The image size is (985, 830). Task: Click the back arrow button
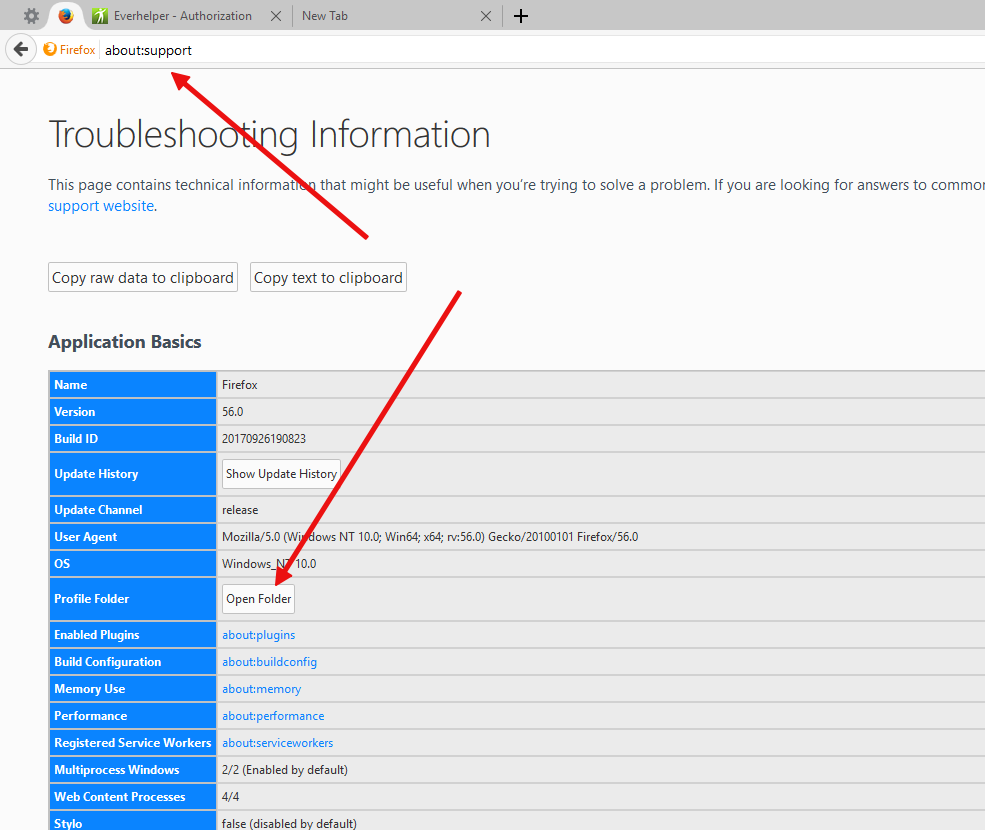pos(21,49)
